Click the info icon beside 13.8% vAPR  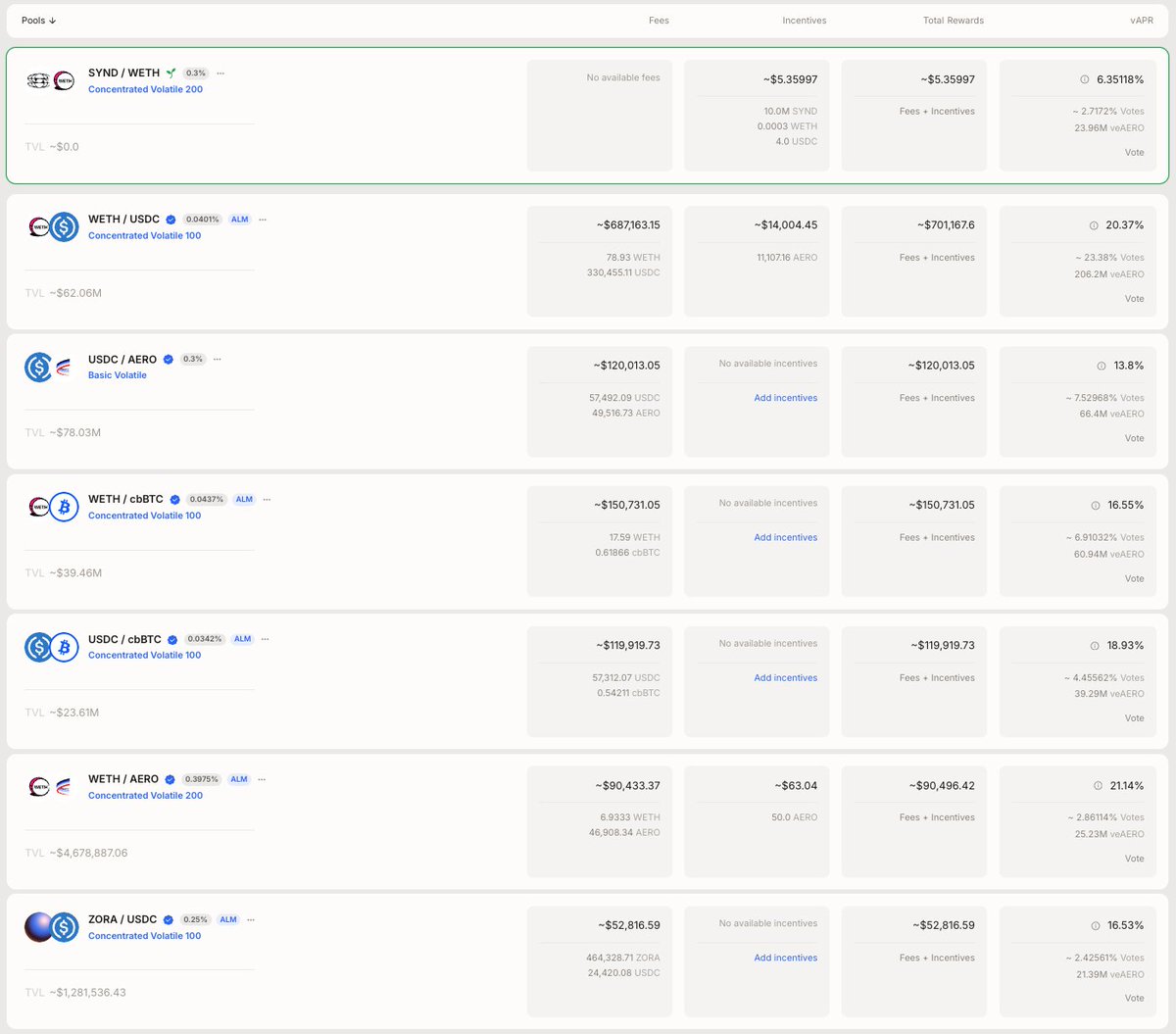(x=1102, y=366)
